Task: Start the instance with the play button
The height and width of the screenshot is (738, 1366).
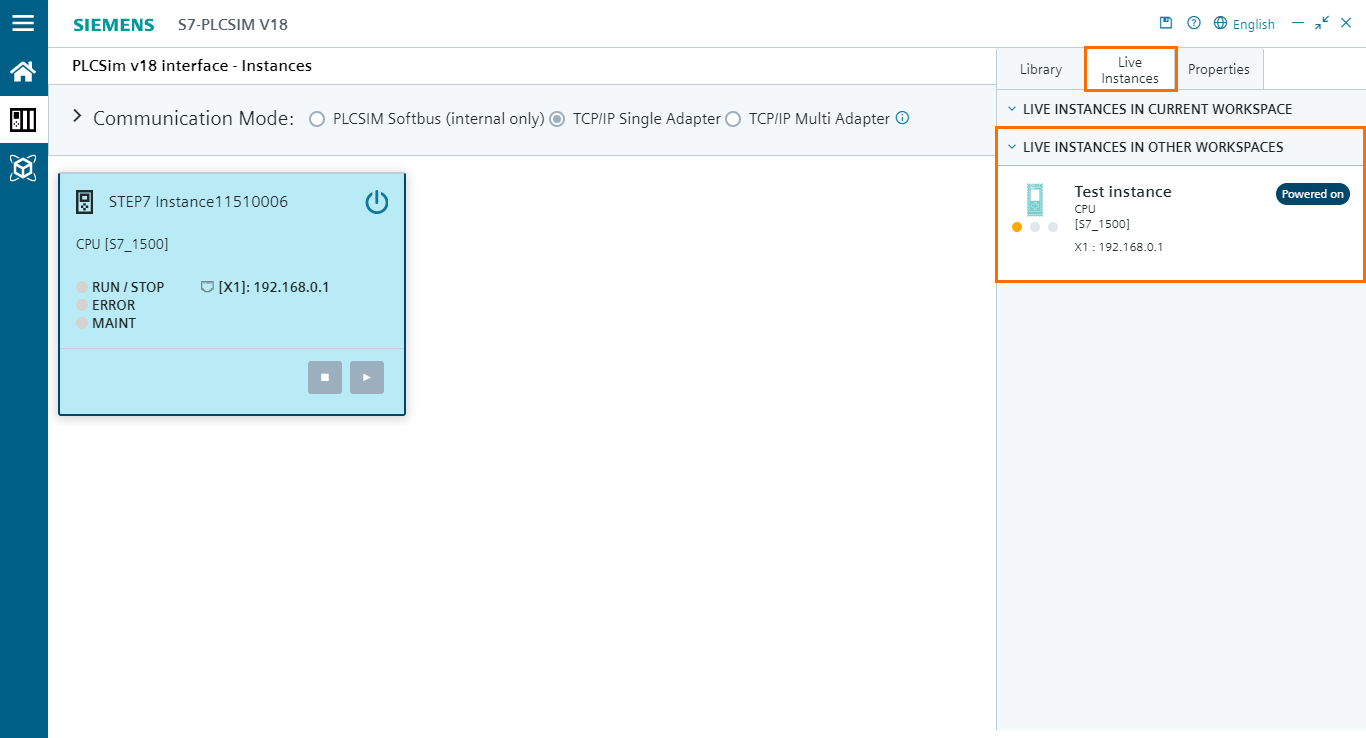Action: 366,377
